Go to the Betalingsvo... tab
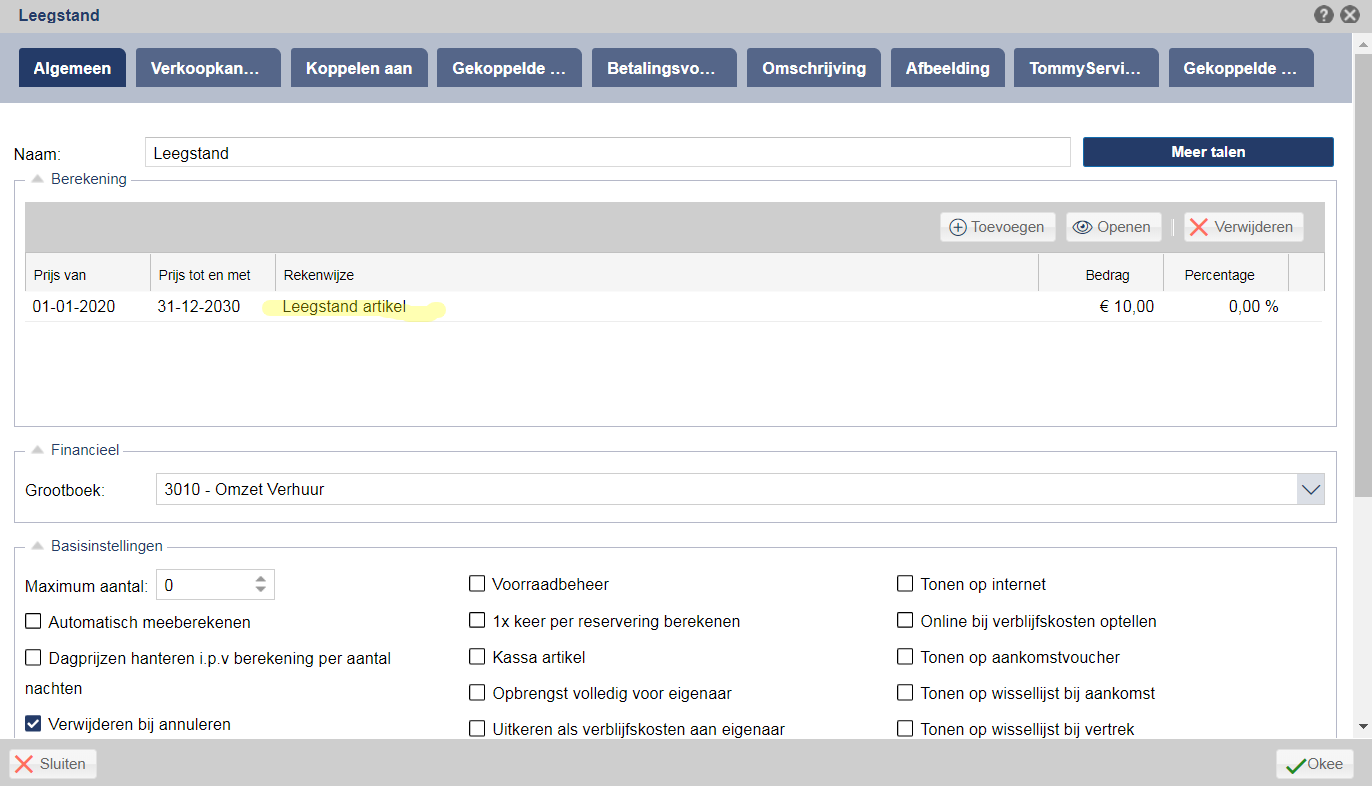This screenshot has height=786, width=1372. tap(664, 68)
